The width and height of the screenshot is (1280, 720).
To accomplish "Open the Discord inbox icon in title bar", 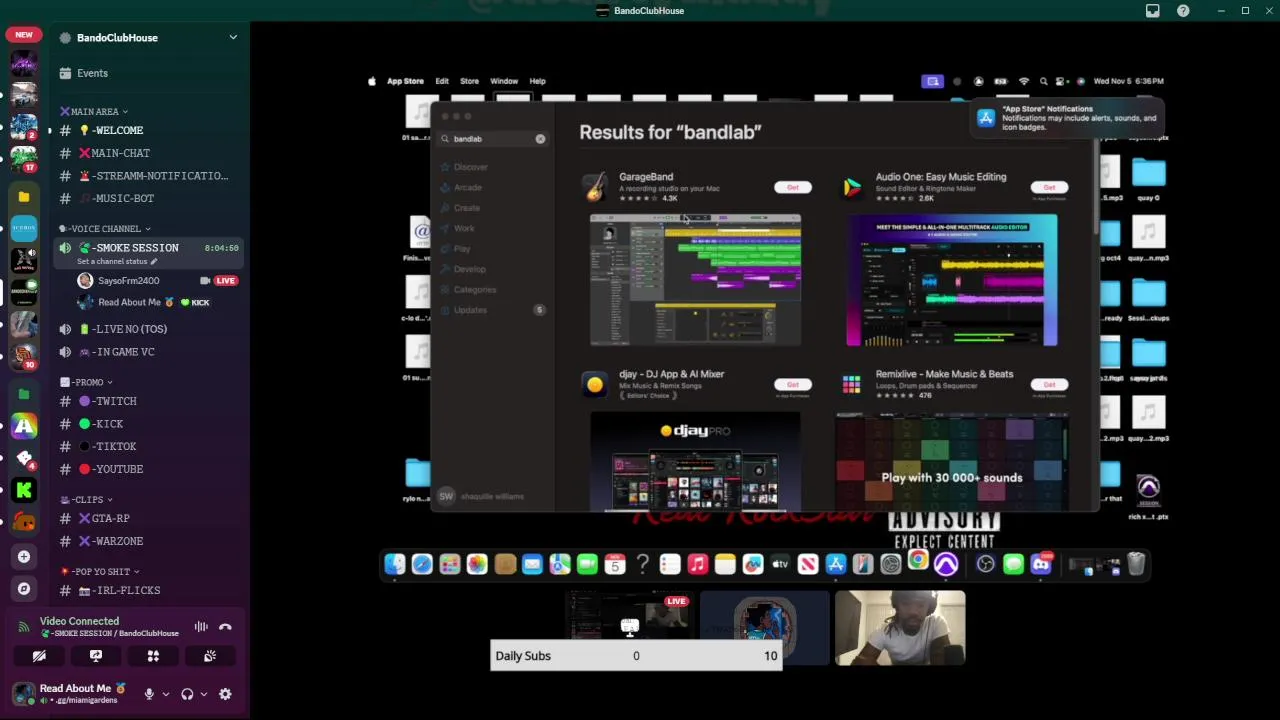I will click(1153, 11).
